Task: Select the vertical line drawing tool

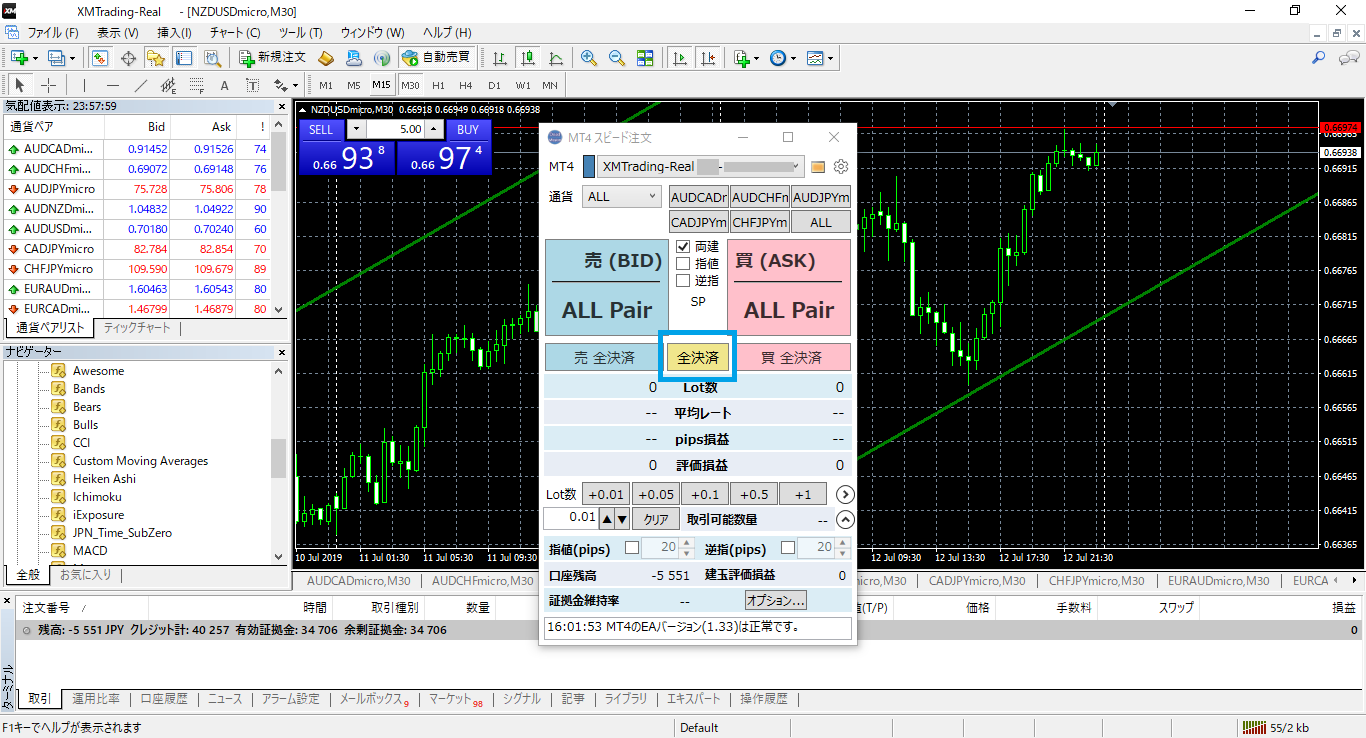Action: point(84,85)
